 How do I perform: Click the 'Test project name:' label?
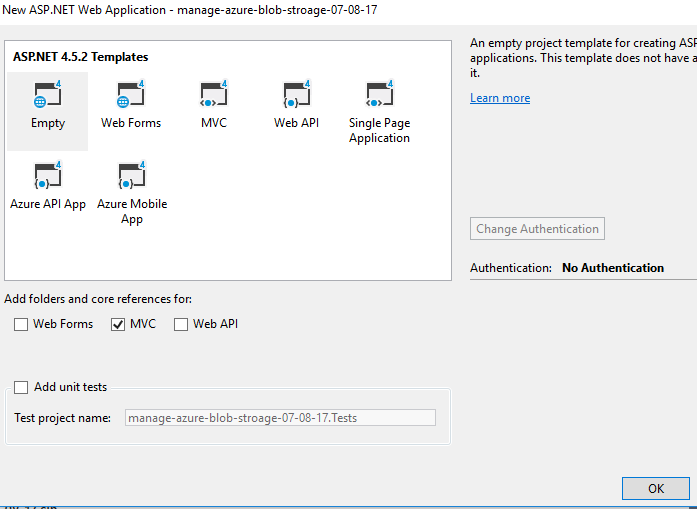pos(62,418)
